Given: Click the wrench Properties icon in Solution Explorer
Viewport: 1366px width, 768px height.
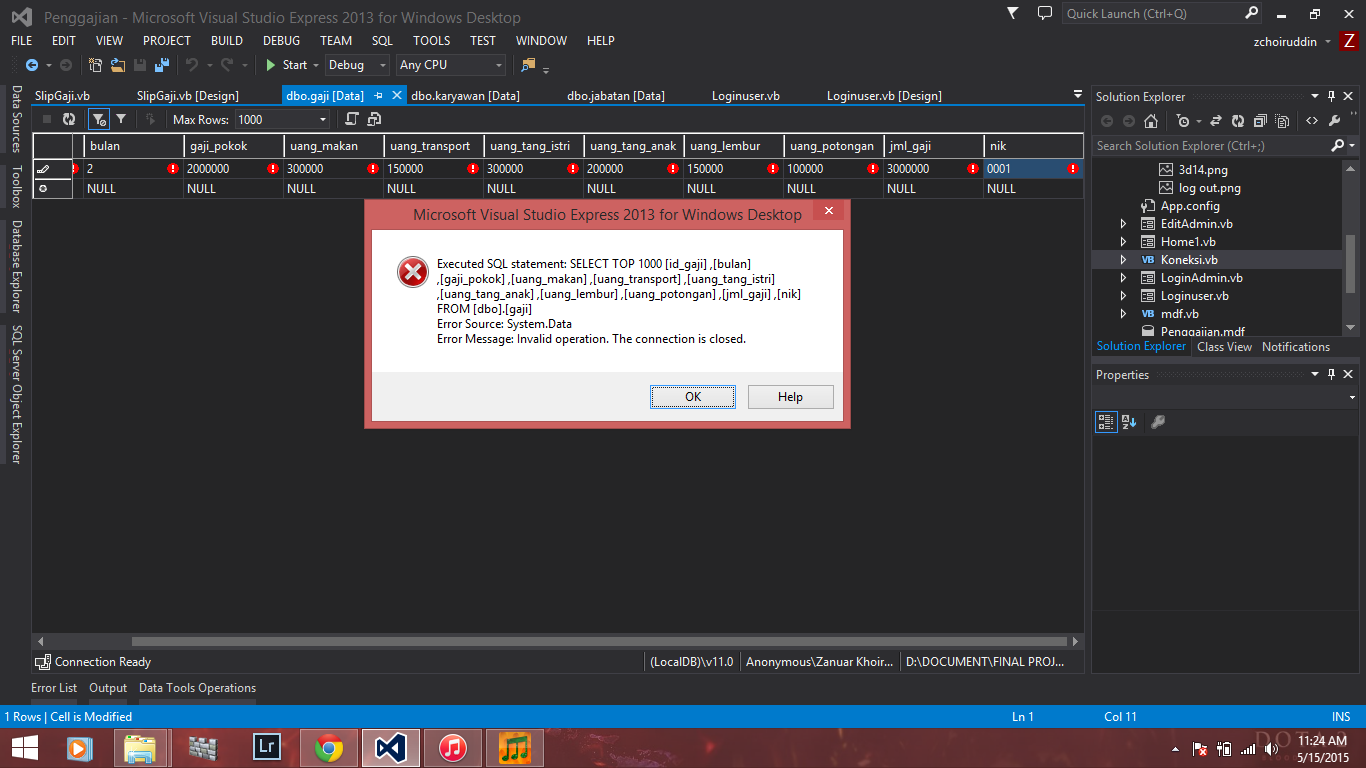Looking at the screenshot, I should 1334,121.
